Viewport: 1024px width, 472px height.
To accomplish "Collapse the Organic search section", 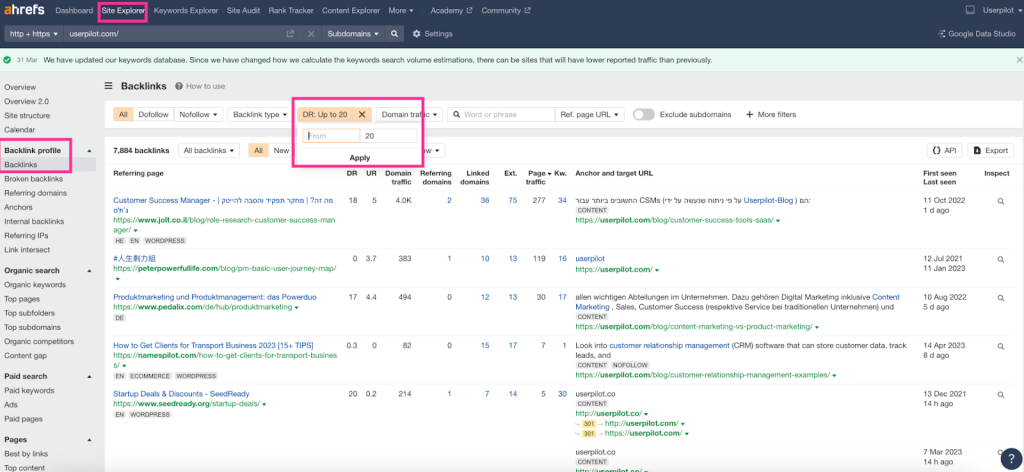I will coord(89,270).
